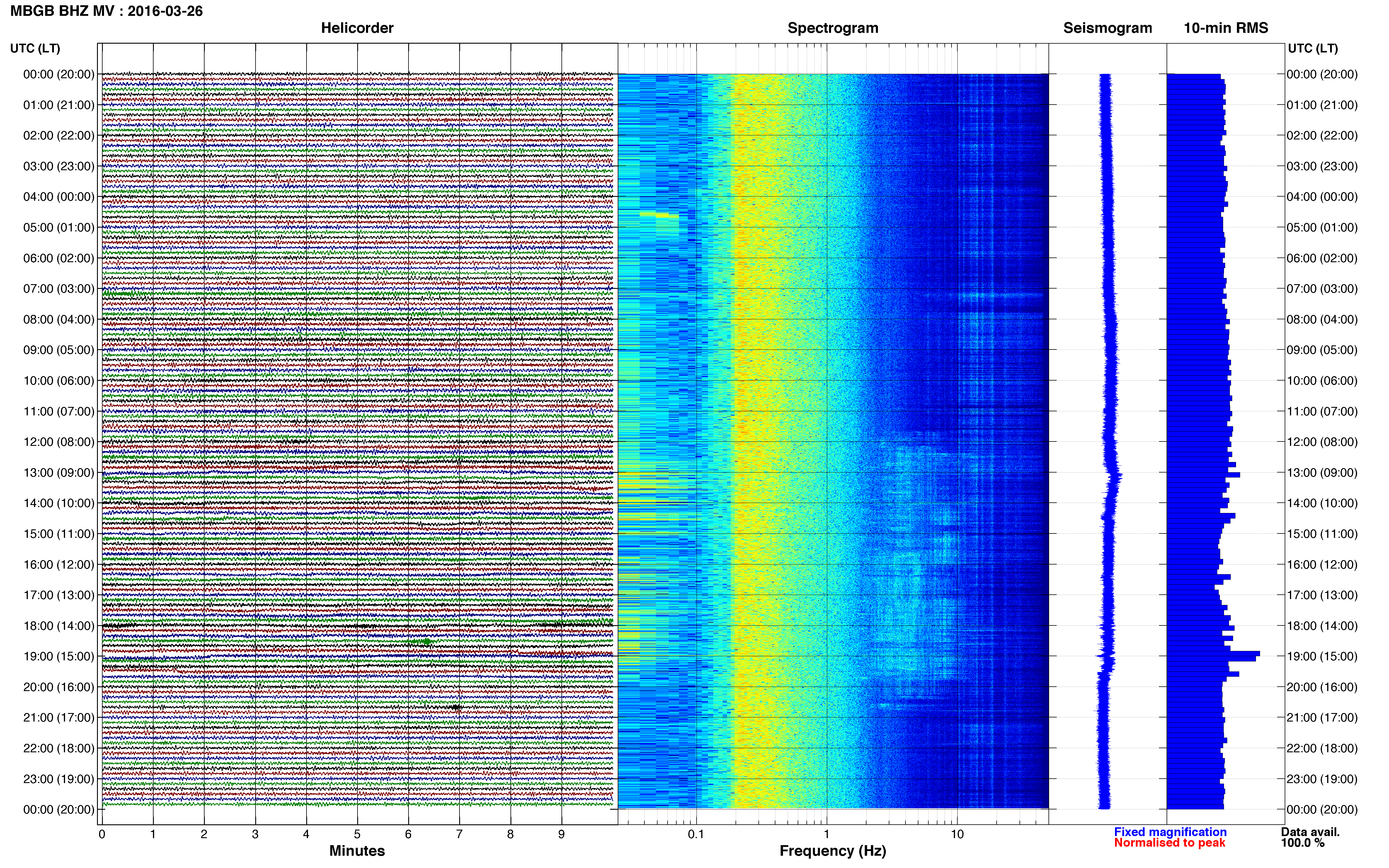Click minute tick label 7

point(459,834)
